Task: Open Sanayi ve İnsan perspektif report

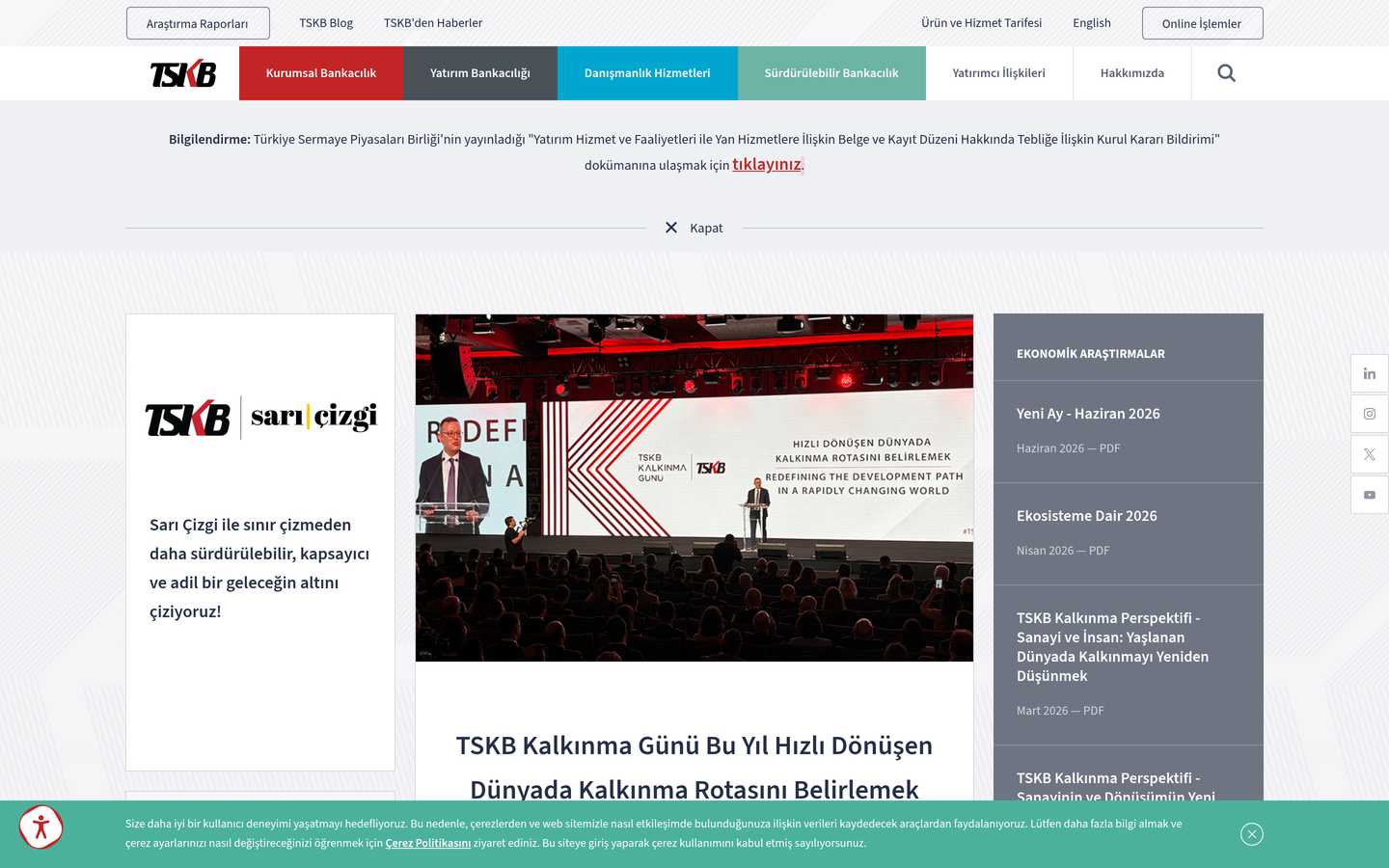Action: [x=1113, y=647]
